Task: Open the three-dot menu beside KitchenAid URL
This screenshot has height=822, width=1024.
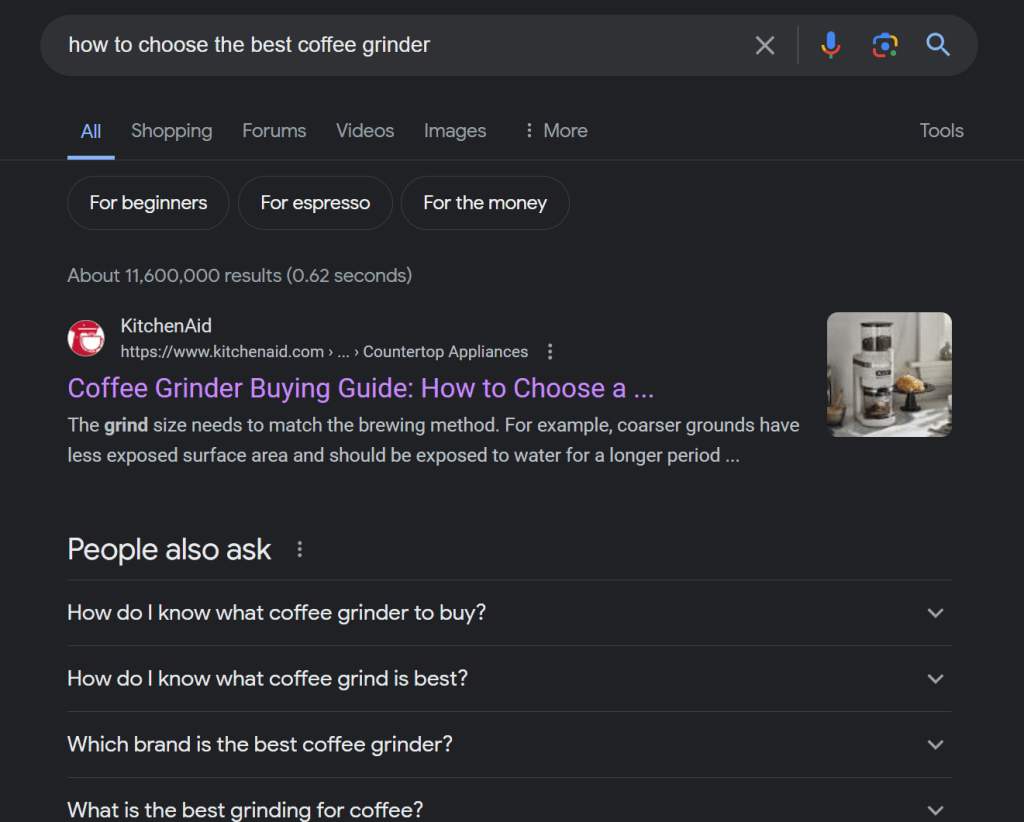Action: [x=550, y=352]
